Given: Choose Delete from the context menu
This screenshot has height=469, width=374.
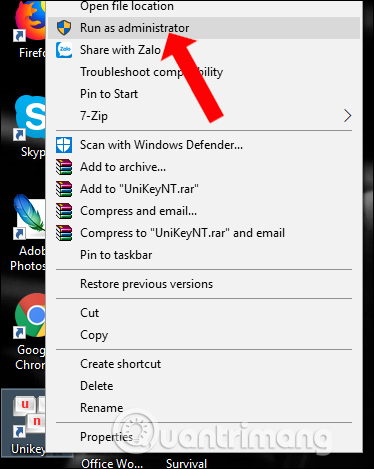Looking at the screenshot, I should point(204,386).
